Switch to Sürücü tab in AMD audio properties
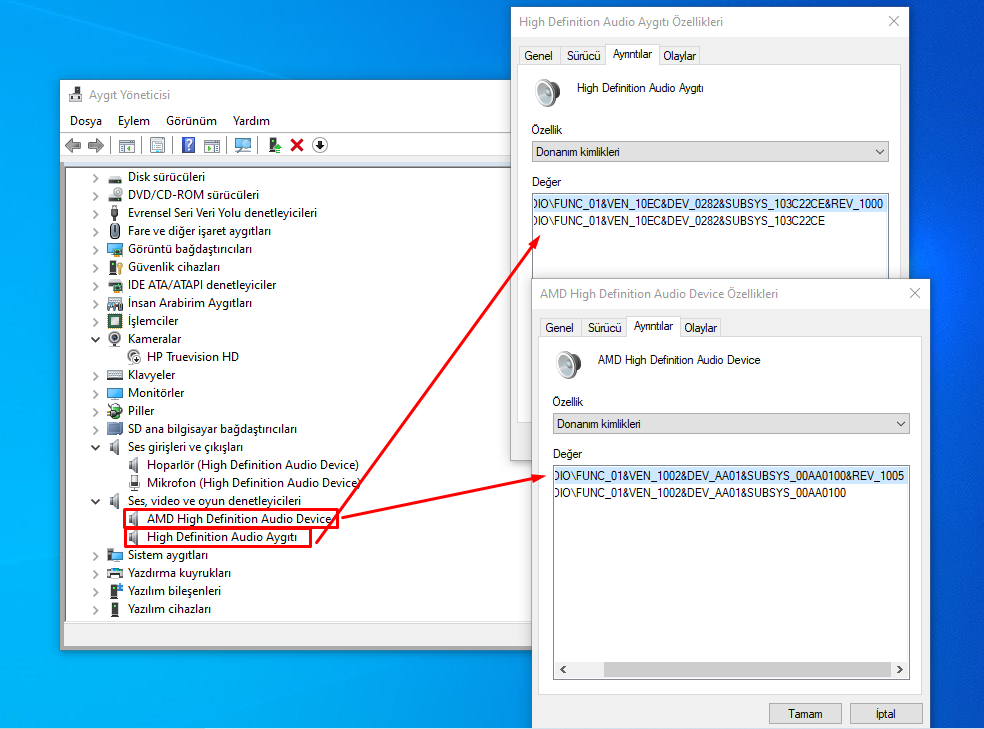The image size is (984, 729). pos(604,327)
